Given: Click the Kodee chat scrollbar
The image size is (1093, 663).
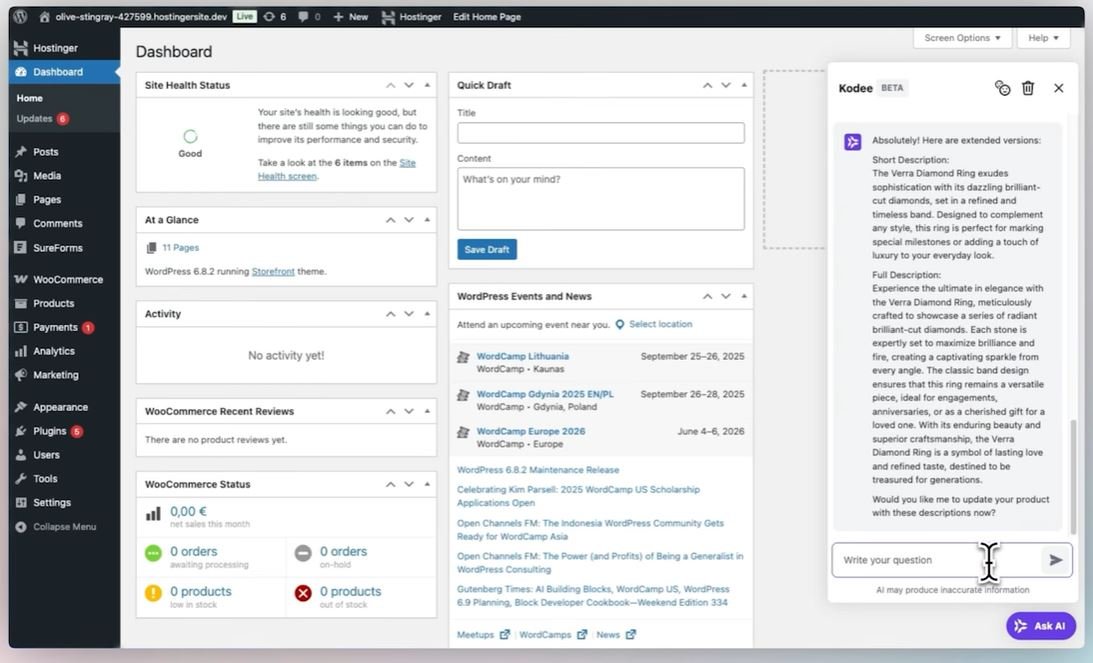Looking at the screenshot, I should pyautogui.click(x=1074, y=470).
